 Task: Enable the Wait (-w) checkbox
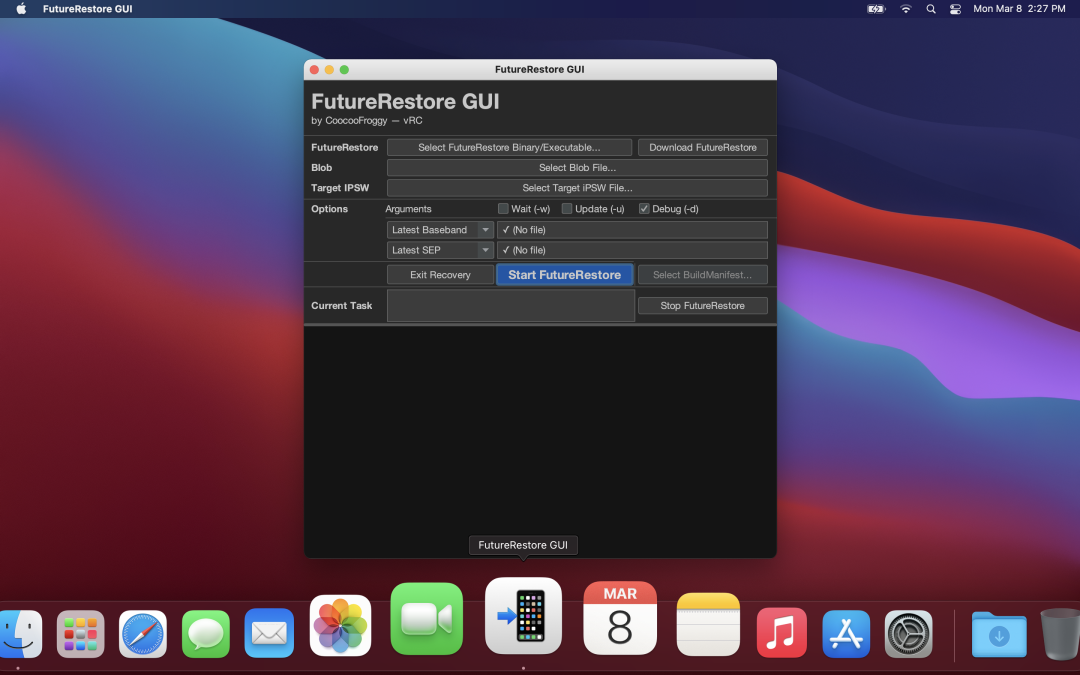pos(503,209)
